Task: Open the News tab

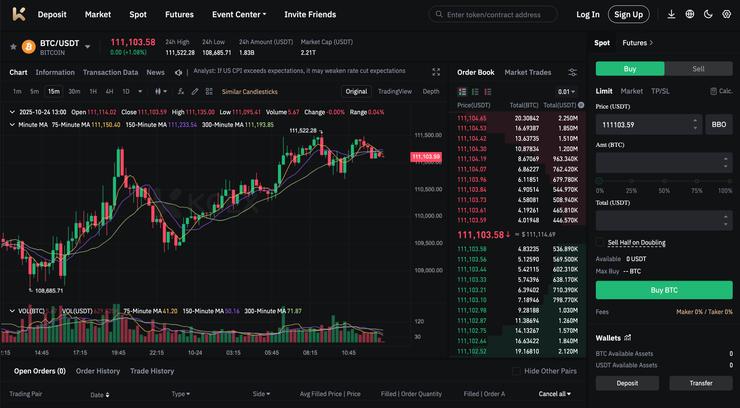Action: (155, 72)
